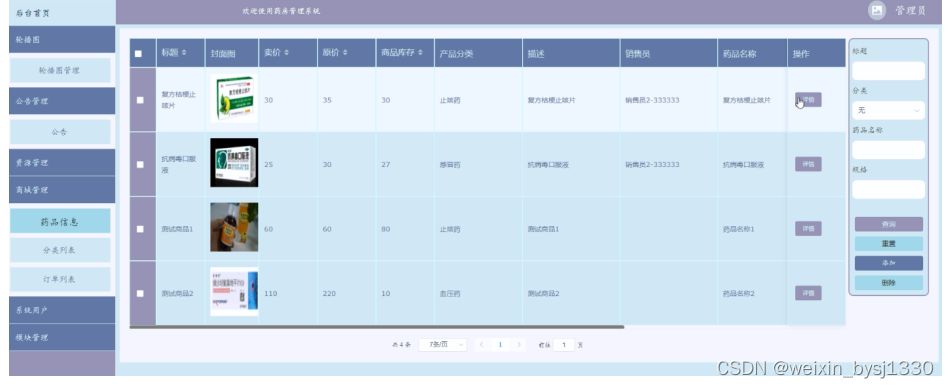Open the 测试商品1 cover image

tap(234, 227)
